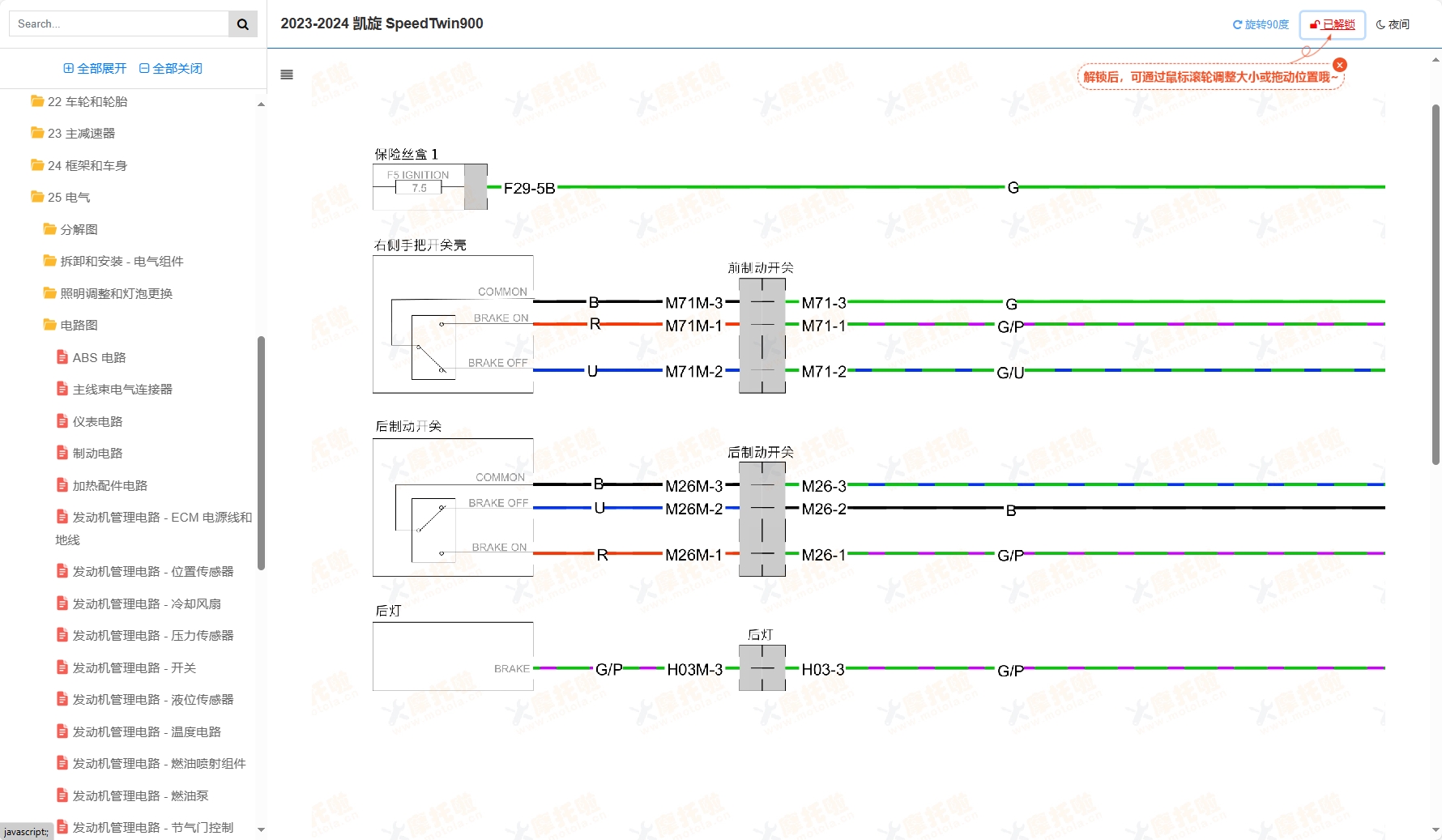The width and height of the screenshot is (1442, 840).
Task: Click the file icon beside 仪表电路
Action: click(62, 421)
